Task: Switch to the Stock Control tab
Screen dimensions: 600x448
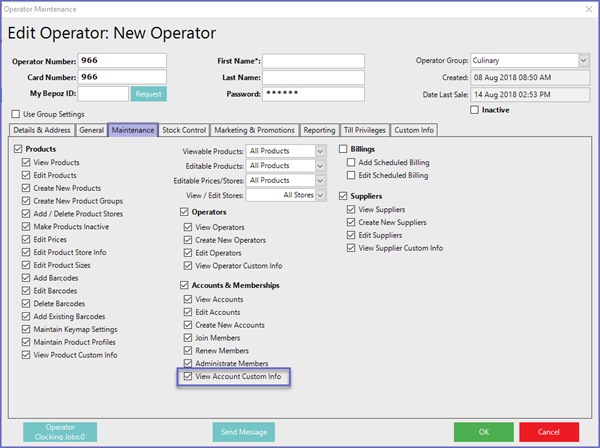Action: pos(185,130)
